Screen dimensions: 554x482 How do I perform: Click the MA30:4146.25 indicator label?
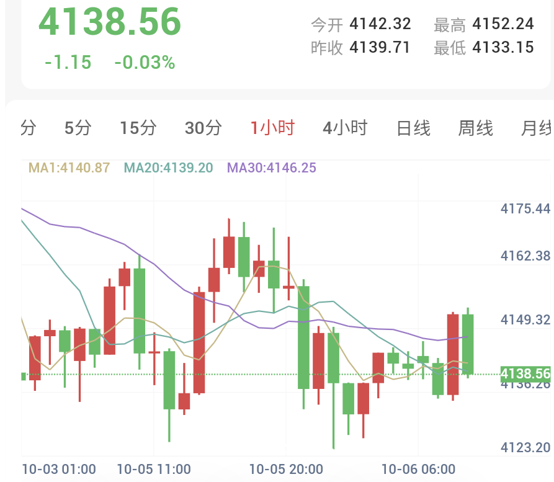coord(271,168)
